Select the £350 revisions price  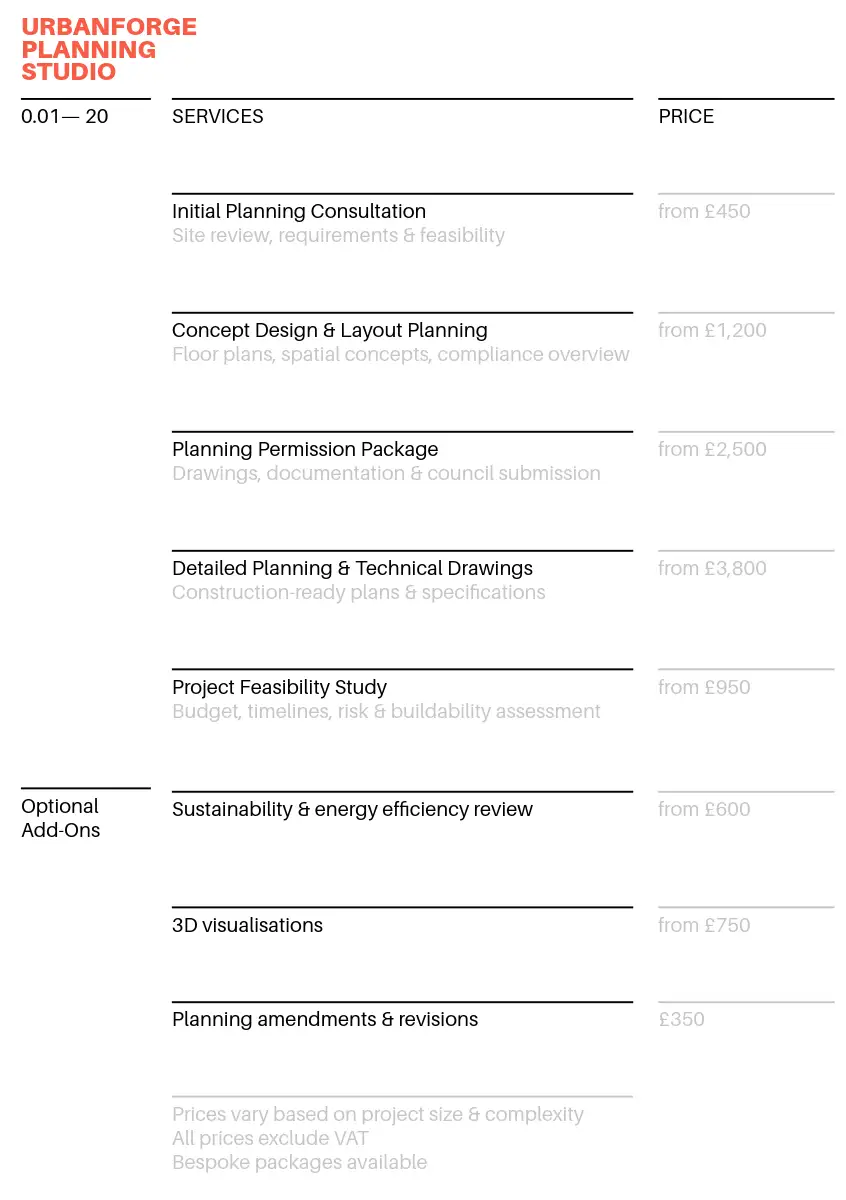pos(681,1020)
